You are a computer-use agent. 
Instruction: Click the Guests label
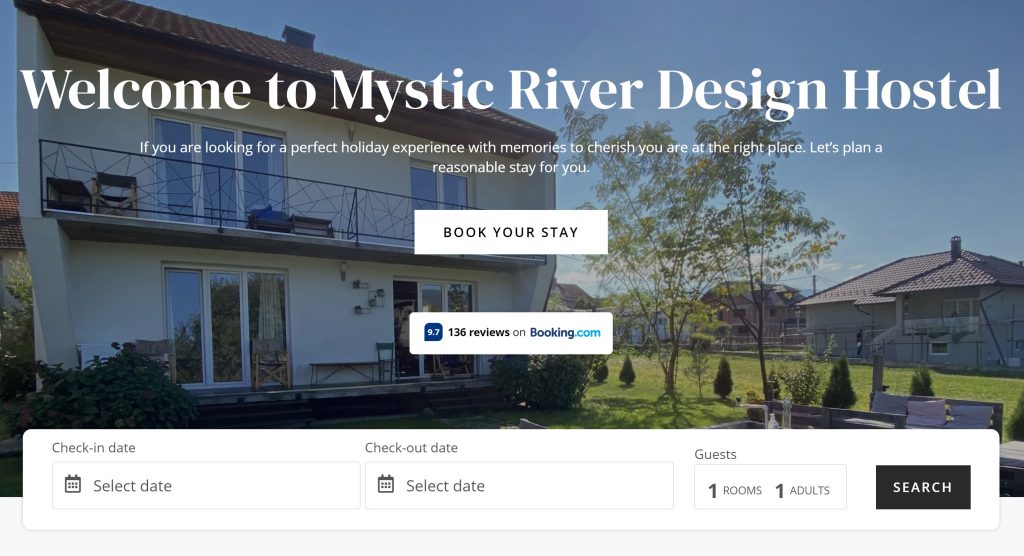[715, 454]
